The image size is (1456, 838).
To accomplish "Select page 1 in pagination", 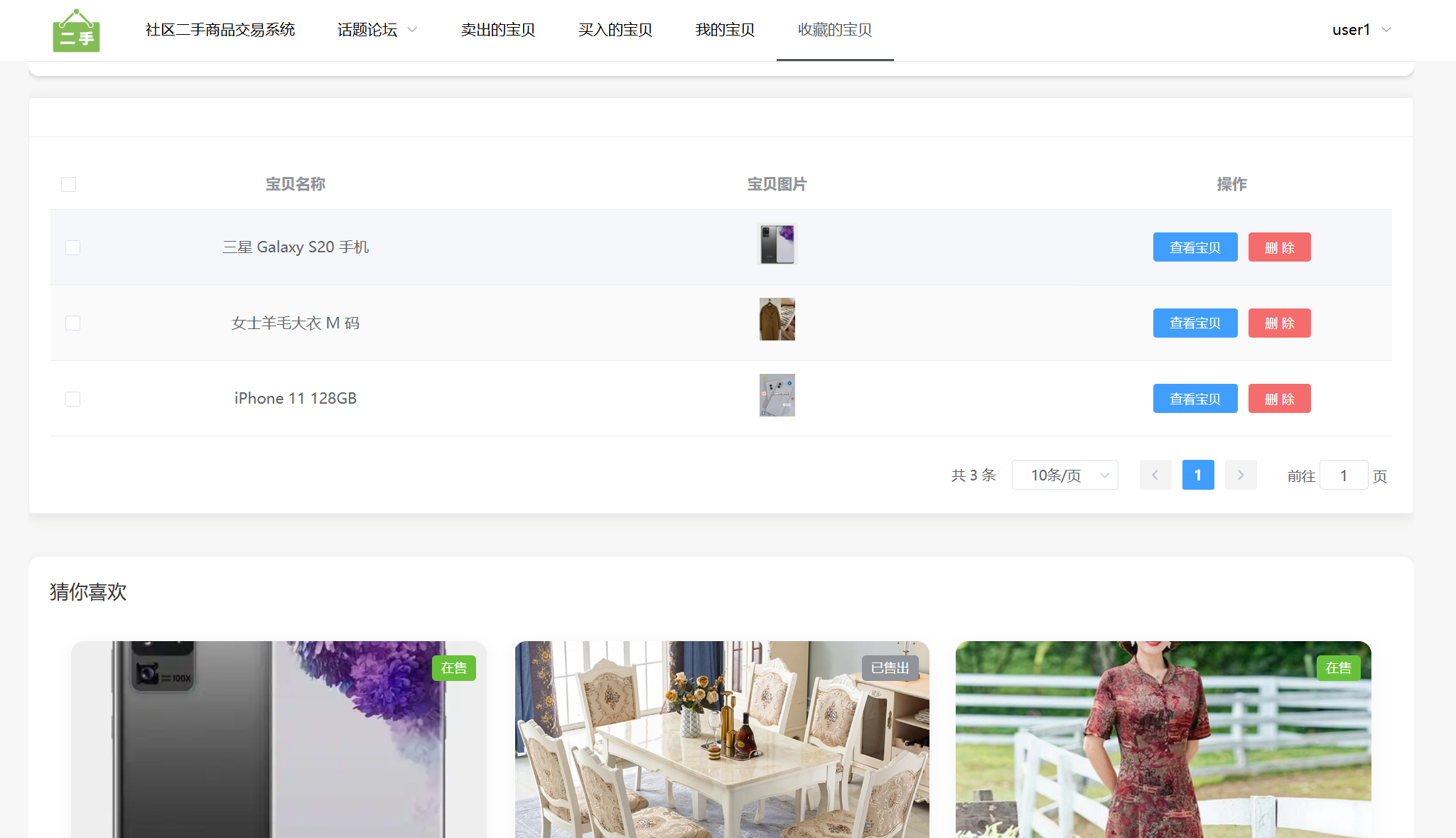I will click(1198, 476).
